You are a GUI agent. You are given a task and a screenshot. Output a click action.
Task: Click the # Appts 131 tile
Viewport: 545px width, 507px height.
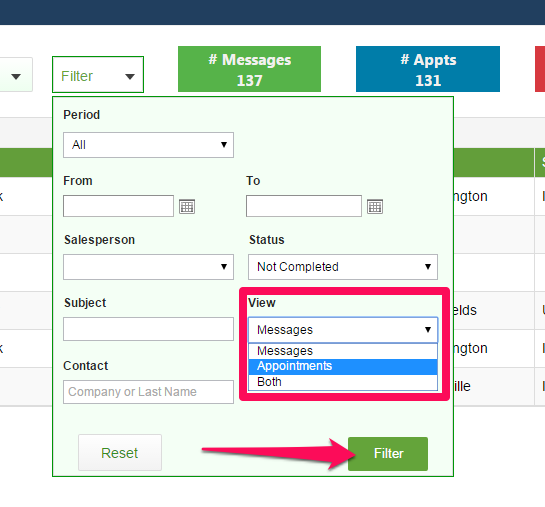[x=428, y=69]
